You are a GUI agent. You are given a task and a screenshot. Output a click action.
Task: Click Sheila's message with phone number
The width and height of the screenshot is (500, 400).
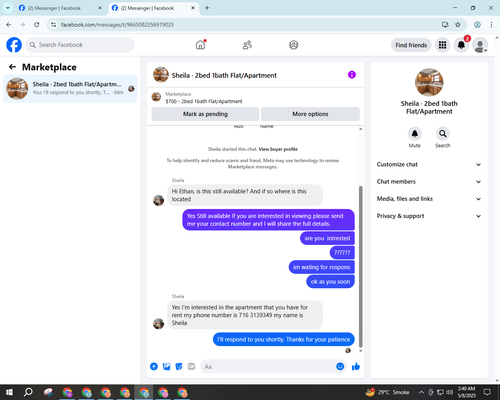[x=245, y=315]
